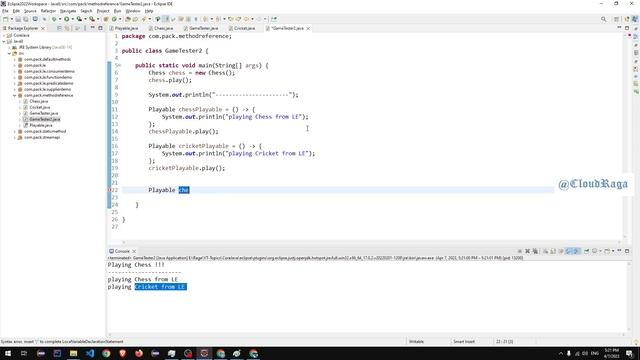Screen dimensions: 640x360
Task: Click Remove All Terminated Launches in Console
Action: [535, 251]
